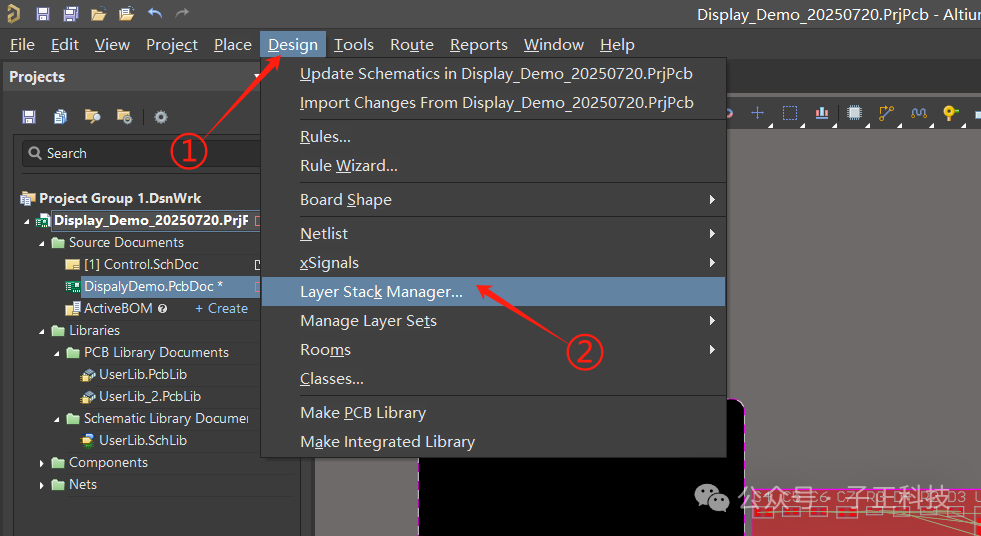The image size is (981, 536).
Task: Open the File menu
Action: 23,45
